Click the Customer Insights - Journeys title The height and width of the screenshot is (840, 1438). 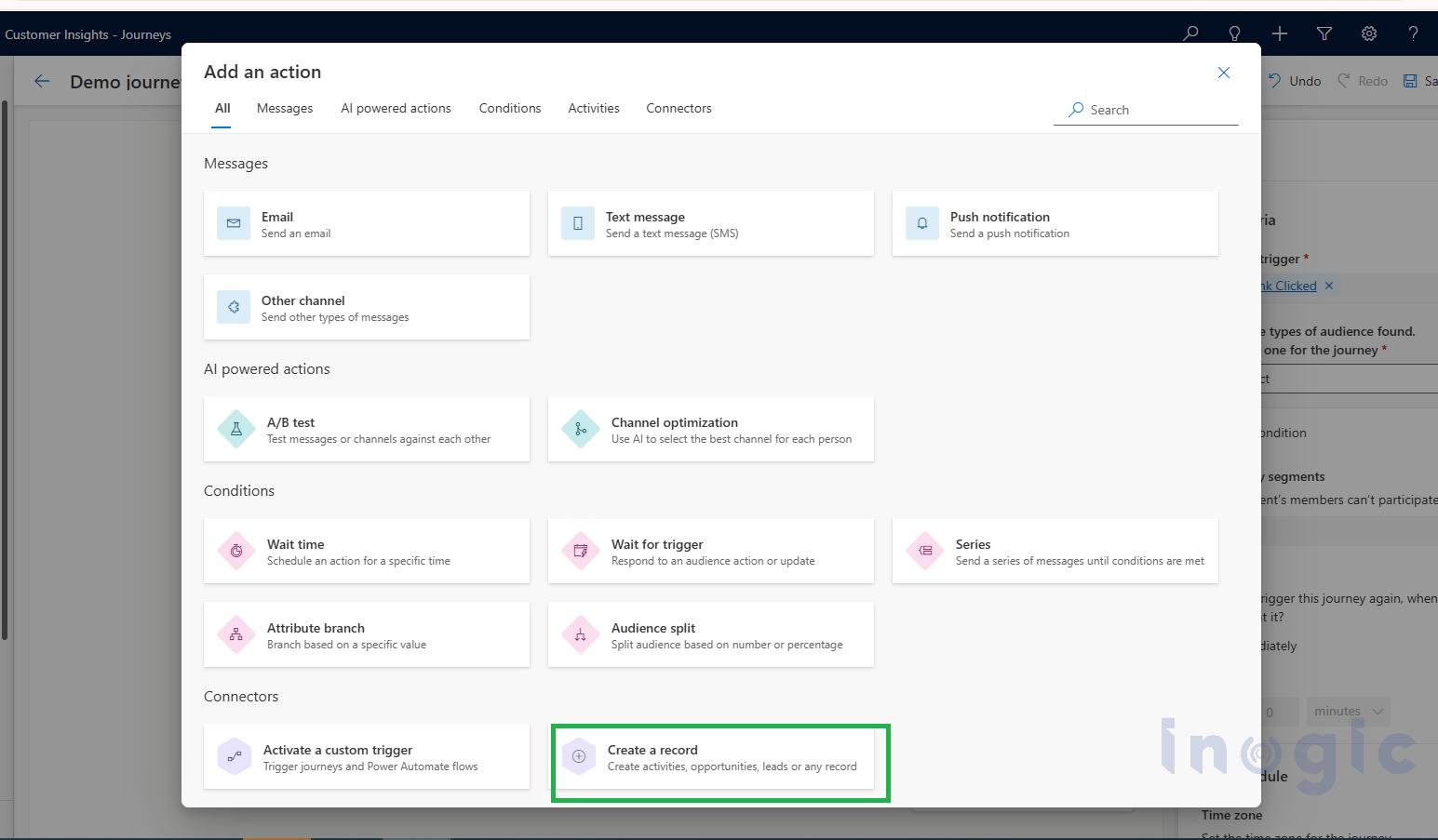click(x=87, y=34)
